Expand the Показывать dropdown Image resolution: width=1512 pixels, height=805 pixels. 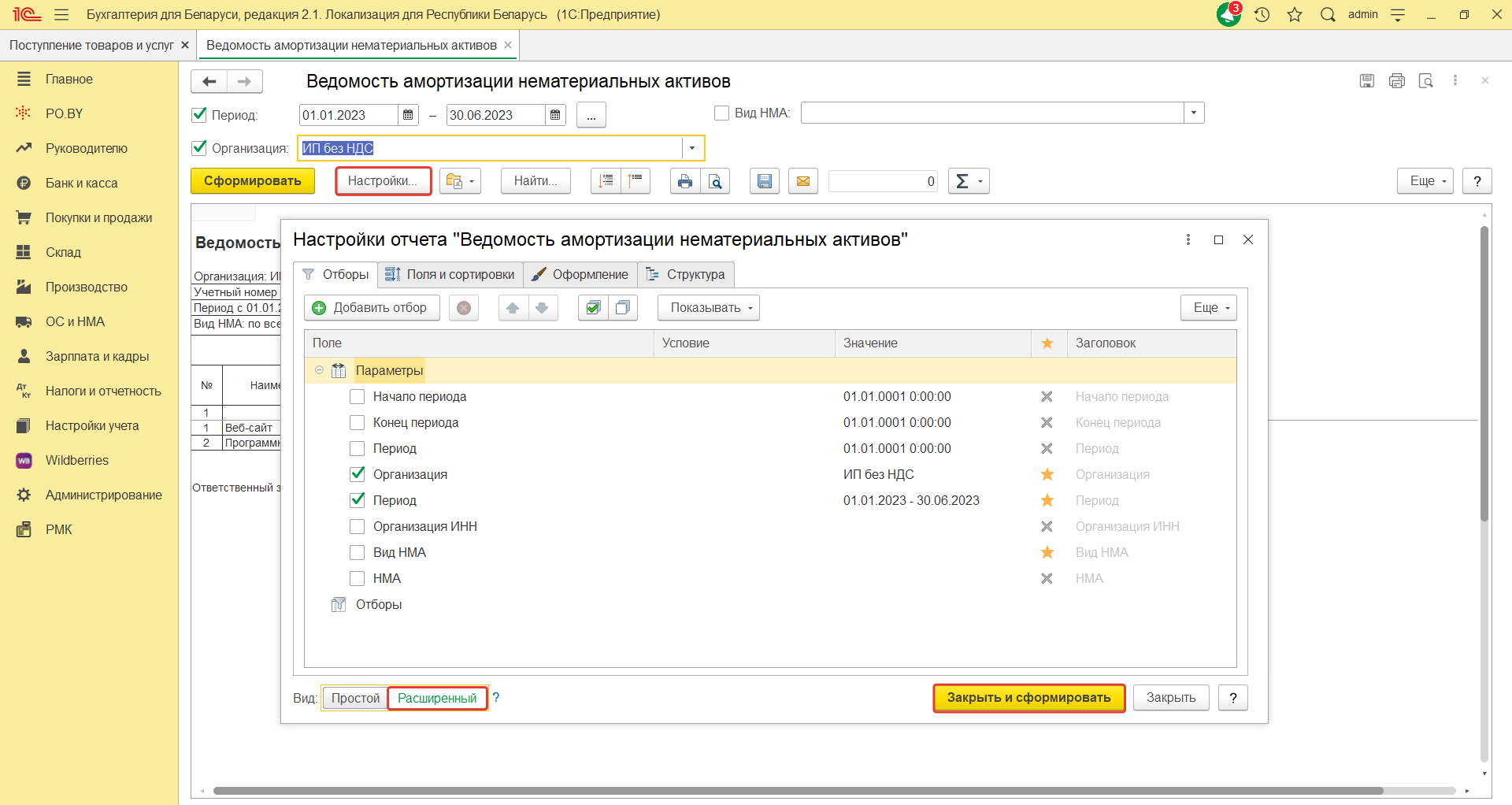tap(708, 308)
